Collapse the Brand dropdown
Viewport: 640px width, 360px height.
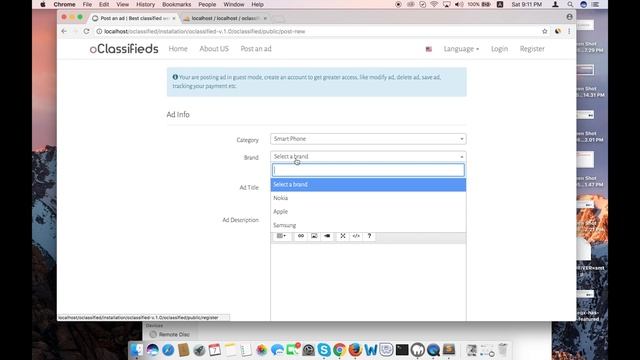click(368, 156)
